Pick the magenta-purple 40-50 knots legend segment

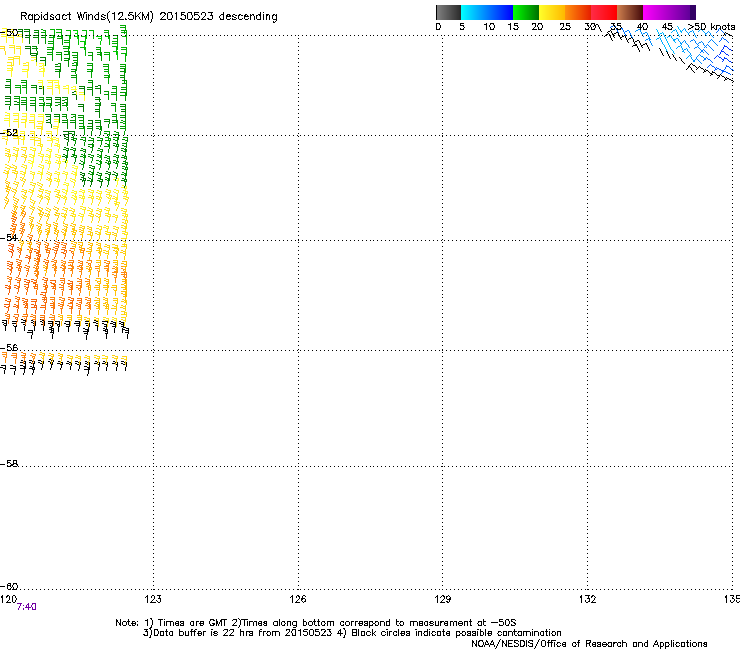669,12
